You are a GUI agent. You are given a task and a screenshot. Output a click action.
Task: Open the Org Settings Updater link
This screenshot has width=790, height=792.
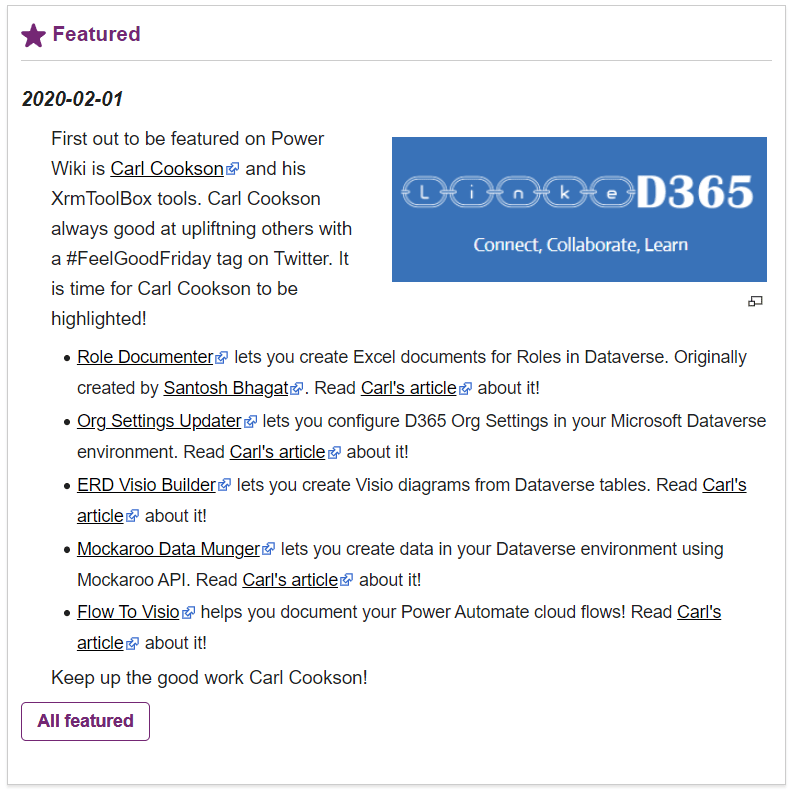coord(159,421)
